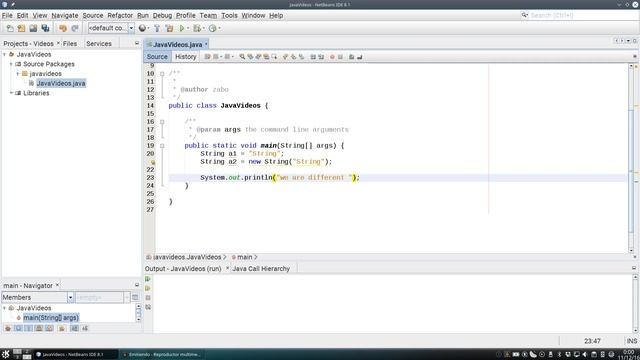Click the web browser globe icon
640x360 pixels.
tap(142, 28)
